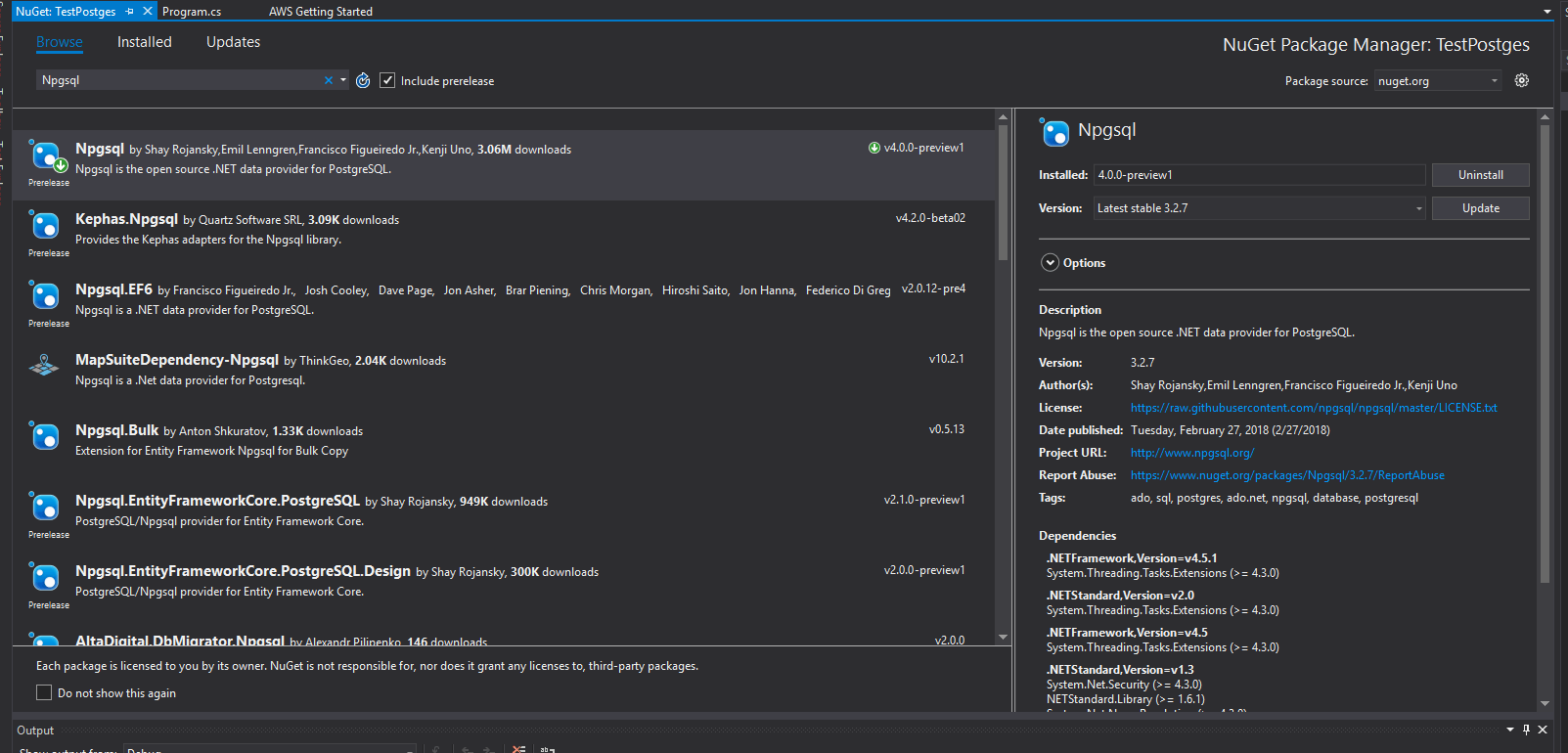
Task: Click the PostgreSQL.Design package icon
Action: (44, 577)
